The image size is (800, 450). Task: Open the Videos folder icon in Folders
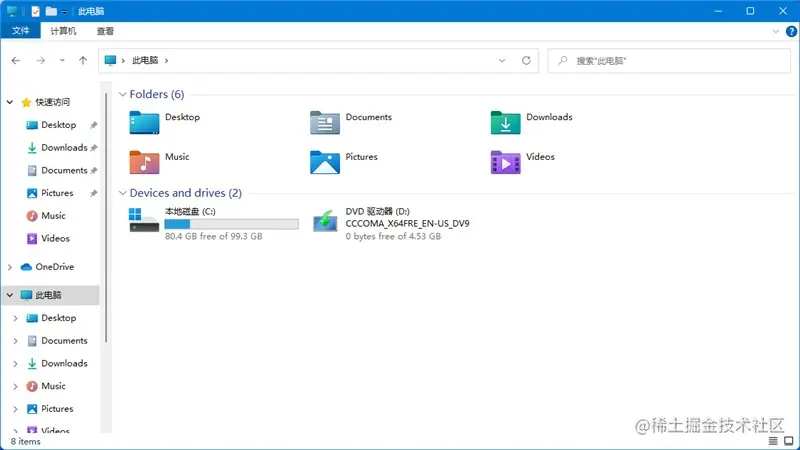(506, 163)
